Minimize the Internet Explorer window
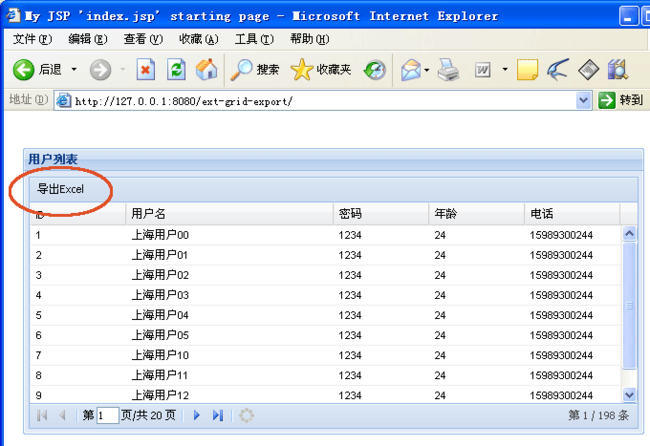 [x=628, y=17]
